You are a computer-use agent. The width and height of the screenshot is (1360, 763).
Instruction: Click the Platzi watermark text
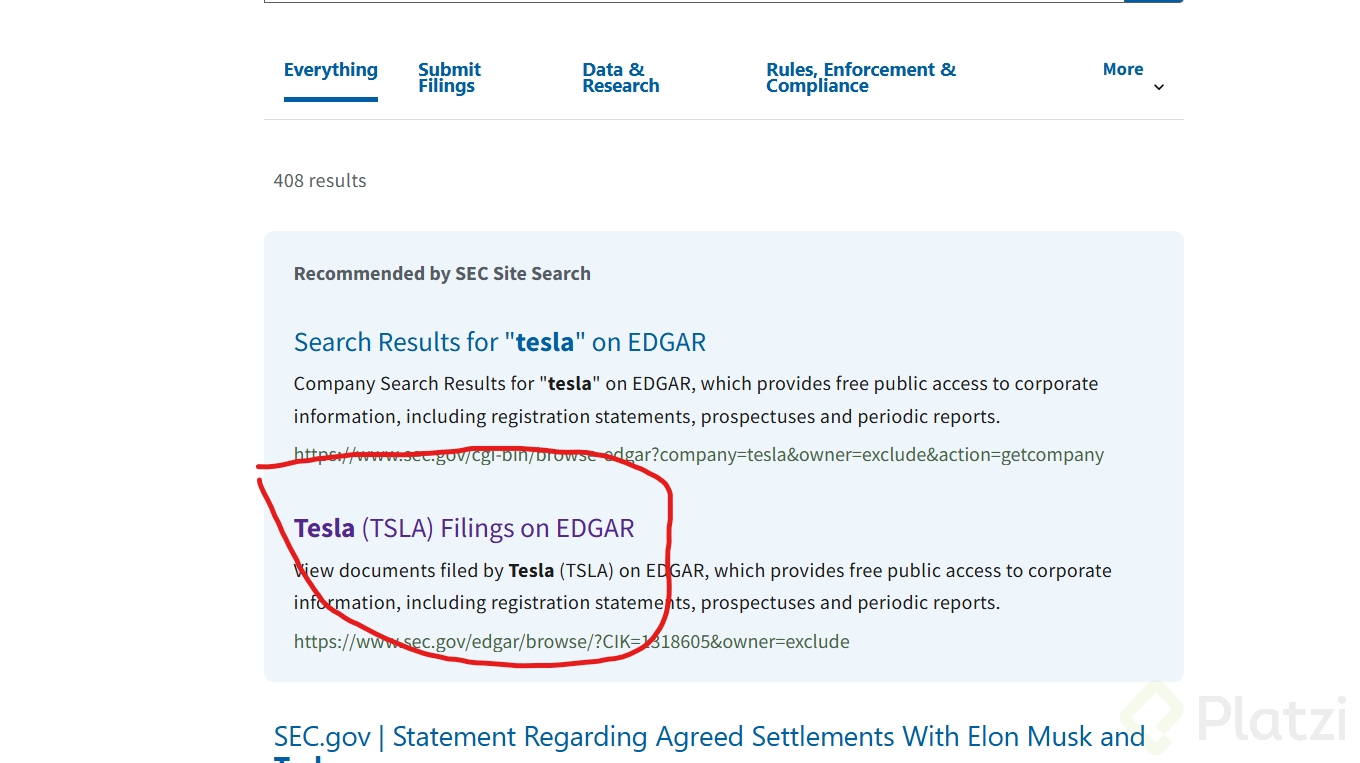(1270, 719)
